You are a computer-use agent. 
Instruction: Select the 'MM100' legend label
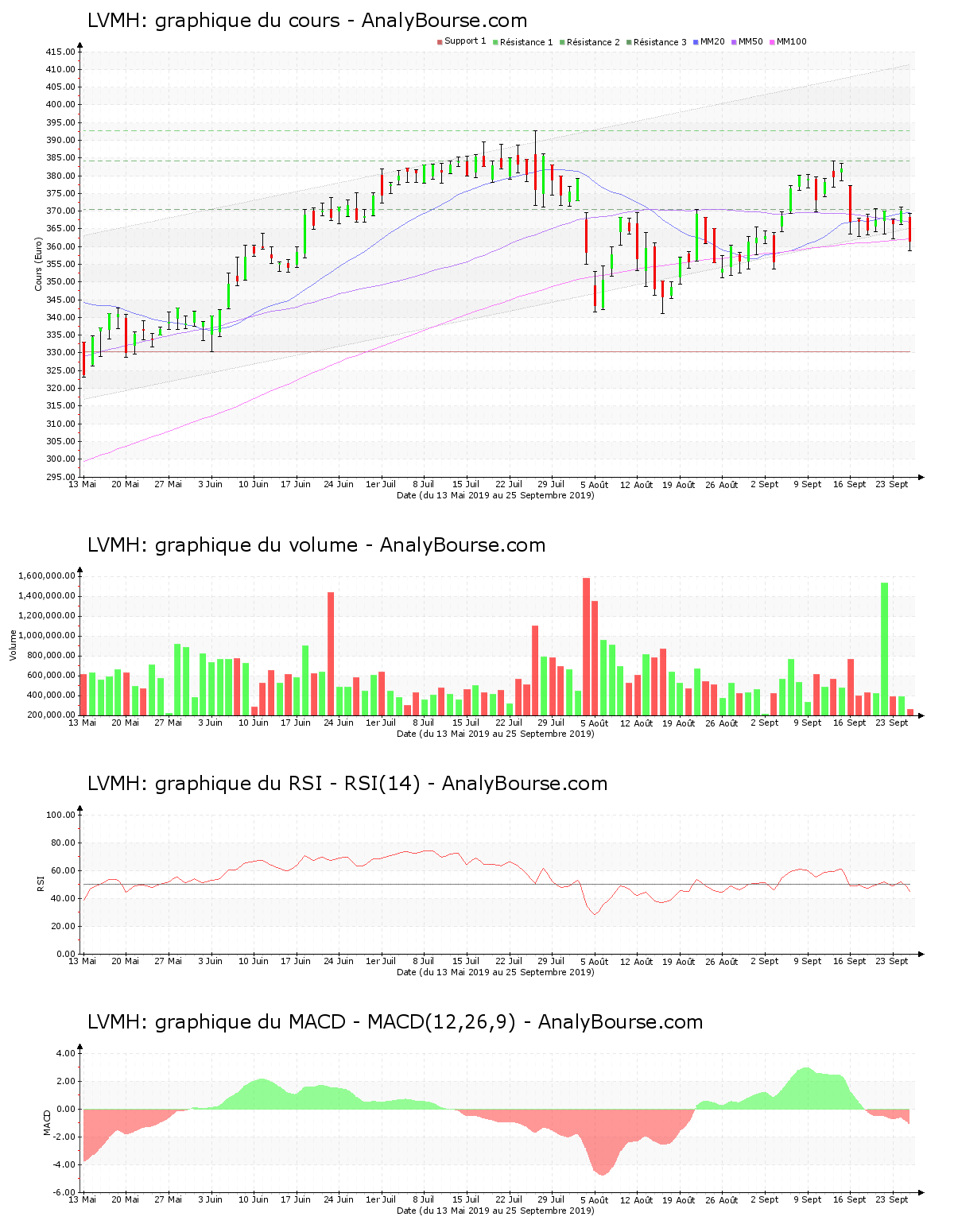coord(791,41)
